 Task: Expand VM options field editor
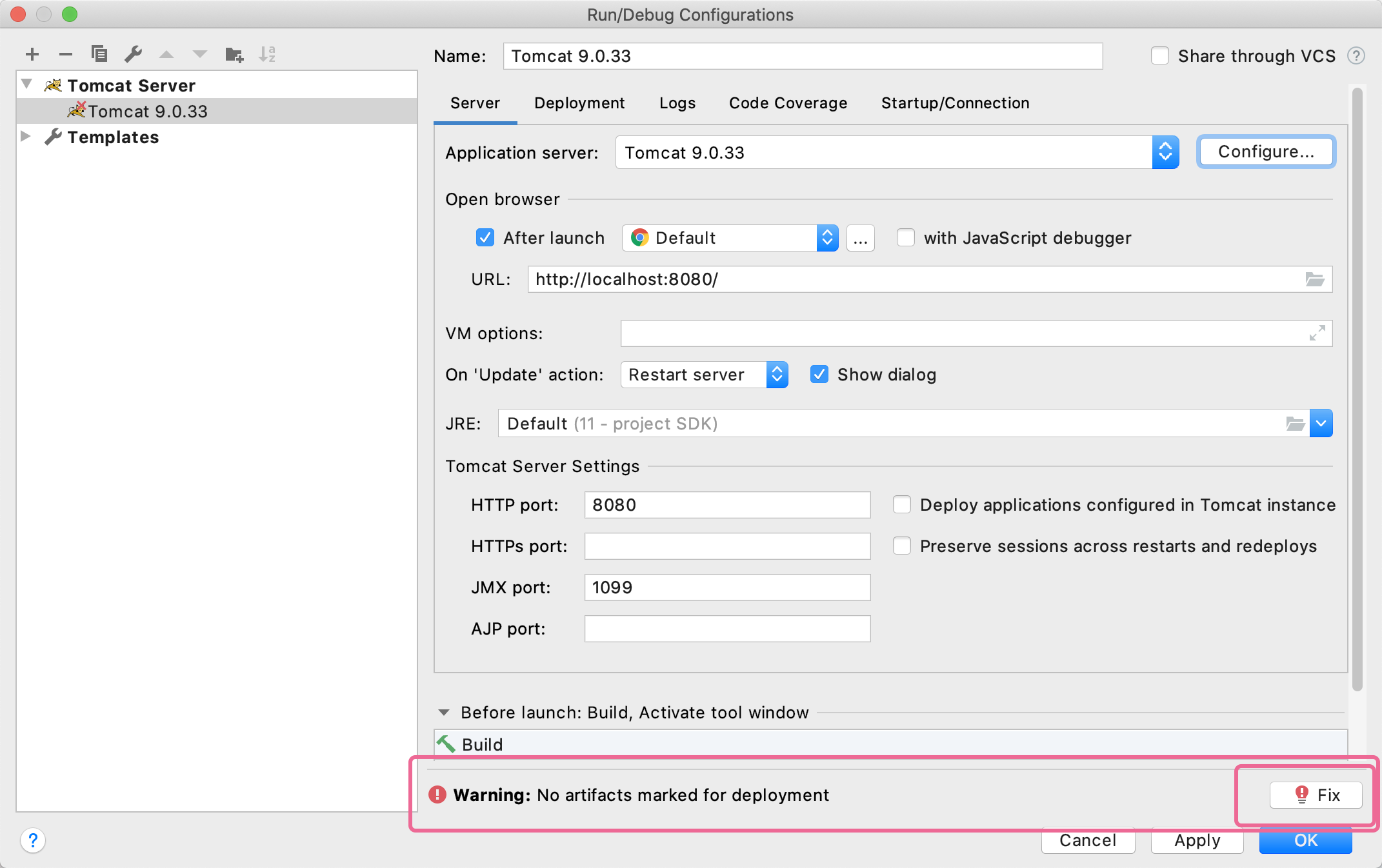coord(1317,333)
